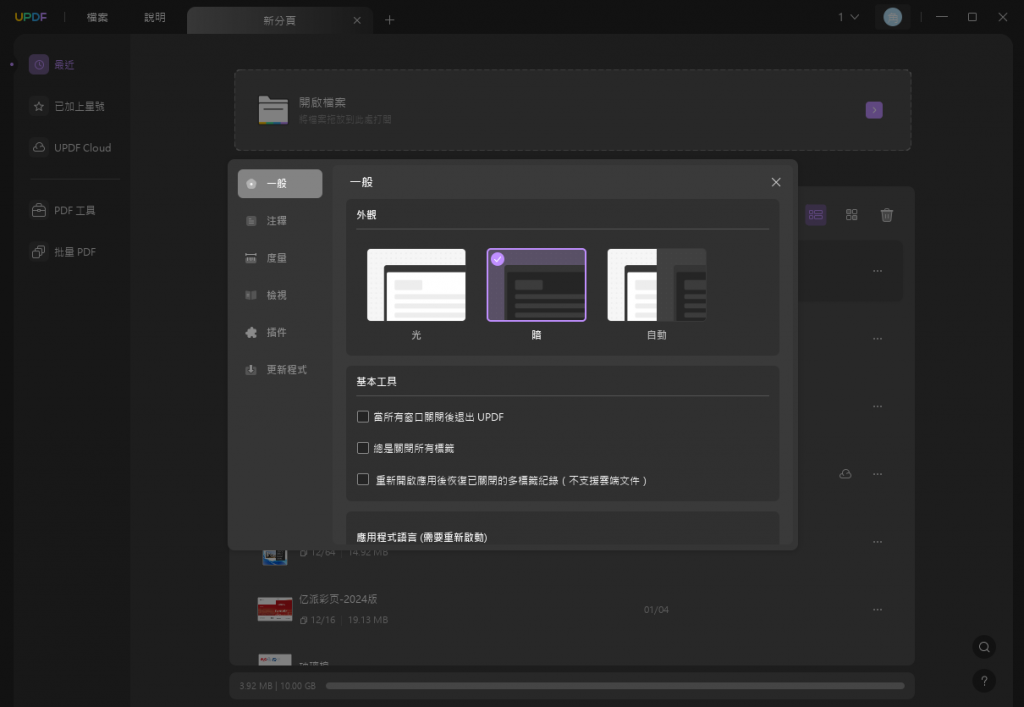Switch recent files to list view
Screen dimensions: 1024x707
[816, 215]
